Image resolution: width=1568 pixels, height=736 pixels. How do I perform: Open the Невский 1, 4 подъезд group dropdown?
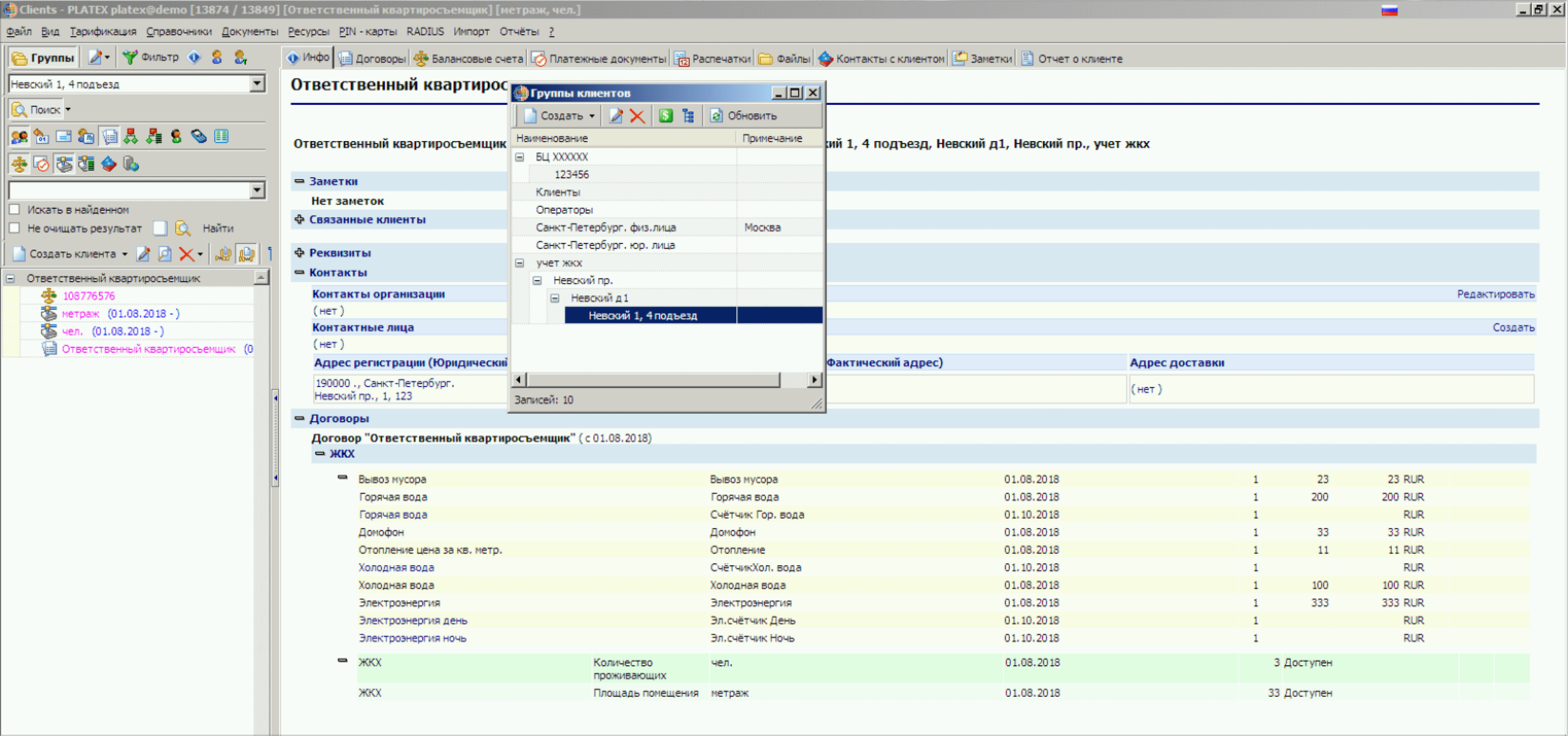258,84
